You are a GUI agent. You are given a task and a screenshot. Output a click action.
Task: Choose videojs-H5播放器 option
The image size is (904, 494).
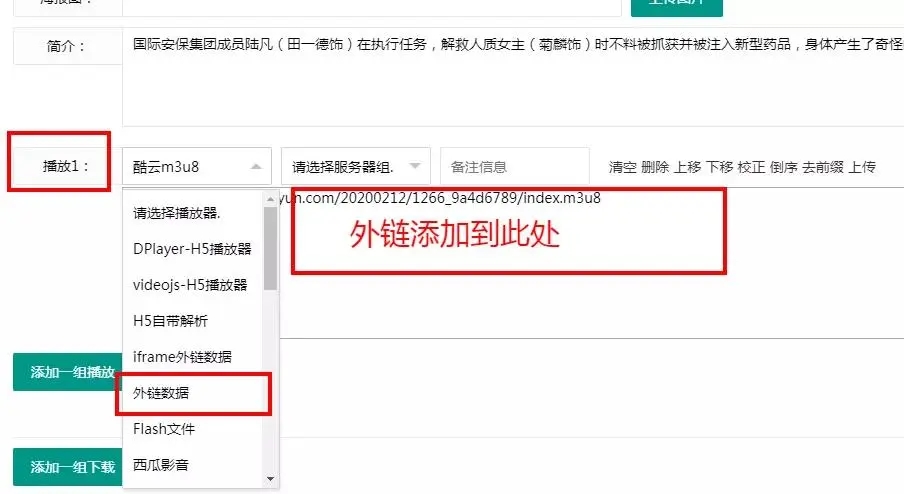tap(189, 285)
